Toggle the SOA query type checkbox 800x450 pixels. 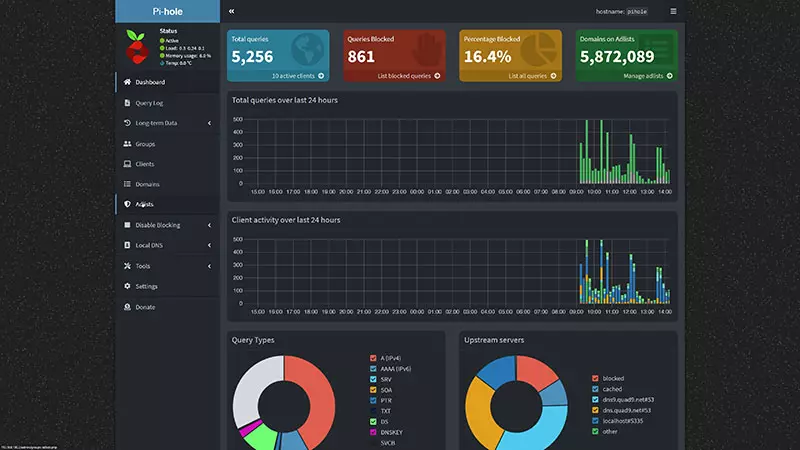tap(373, 390)
